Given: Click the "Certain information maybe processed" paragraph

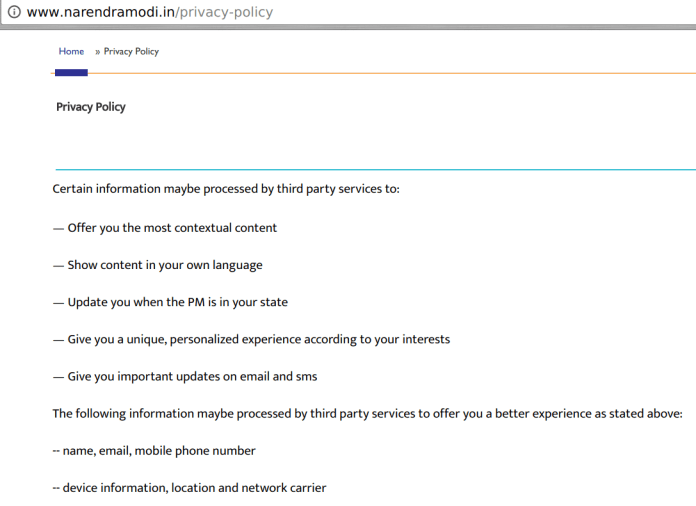Looking at the screenshot, I should [x=225, y=188].
